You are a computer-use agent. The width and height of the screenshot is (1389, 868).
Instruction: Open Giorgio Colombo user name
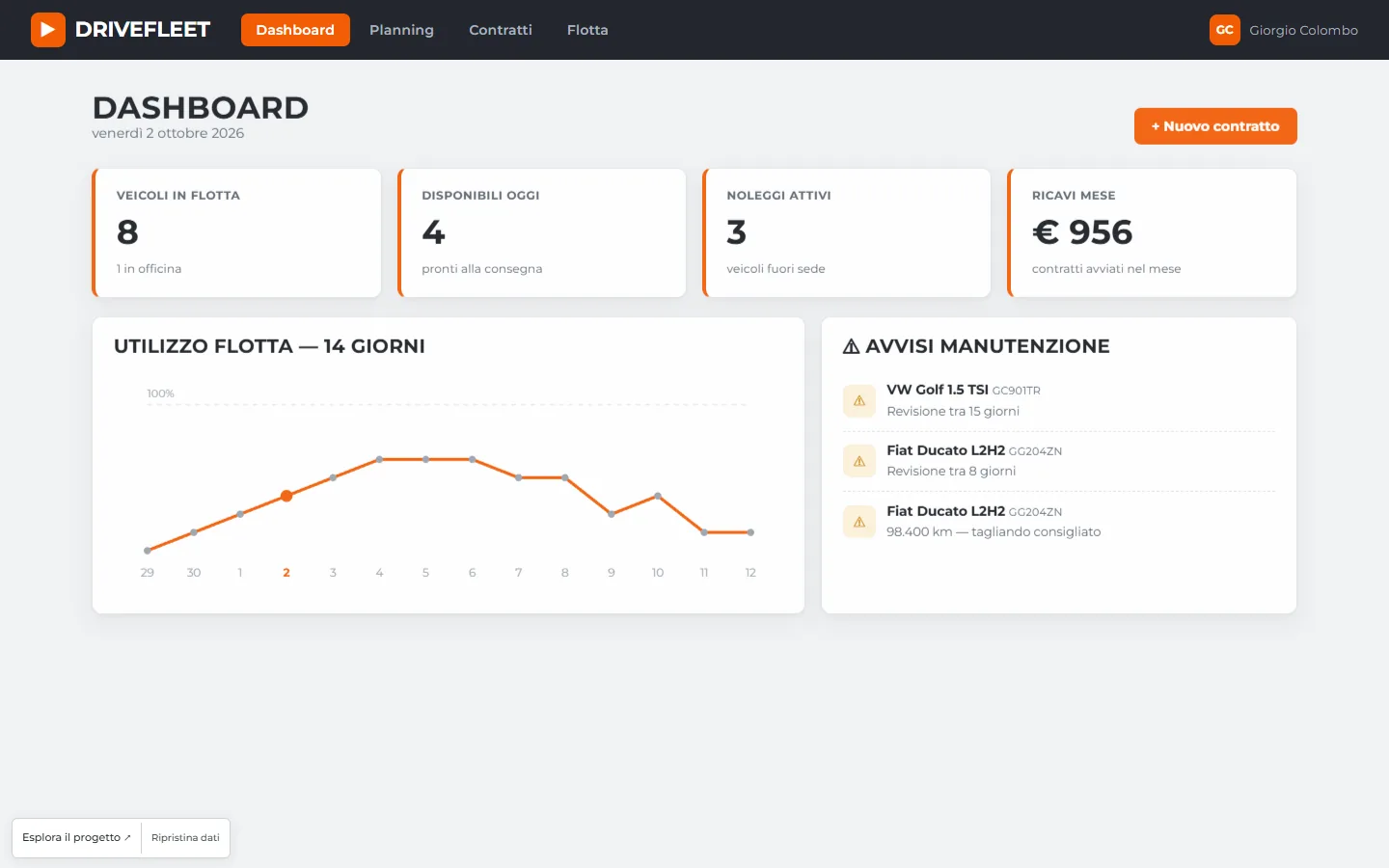click(1303, 30)
